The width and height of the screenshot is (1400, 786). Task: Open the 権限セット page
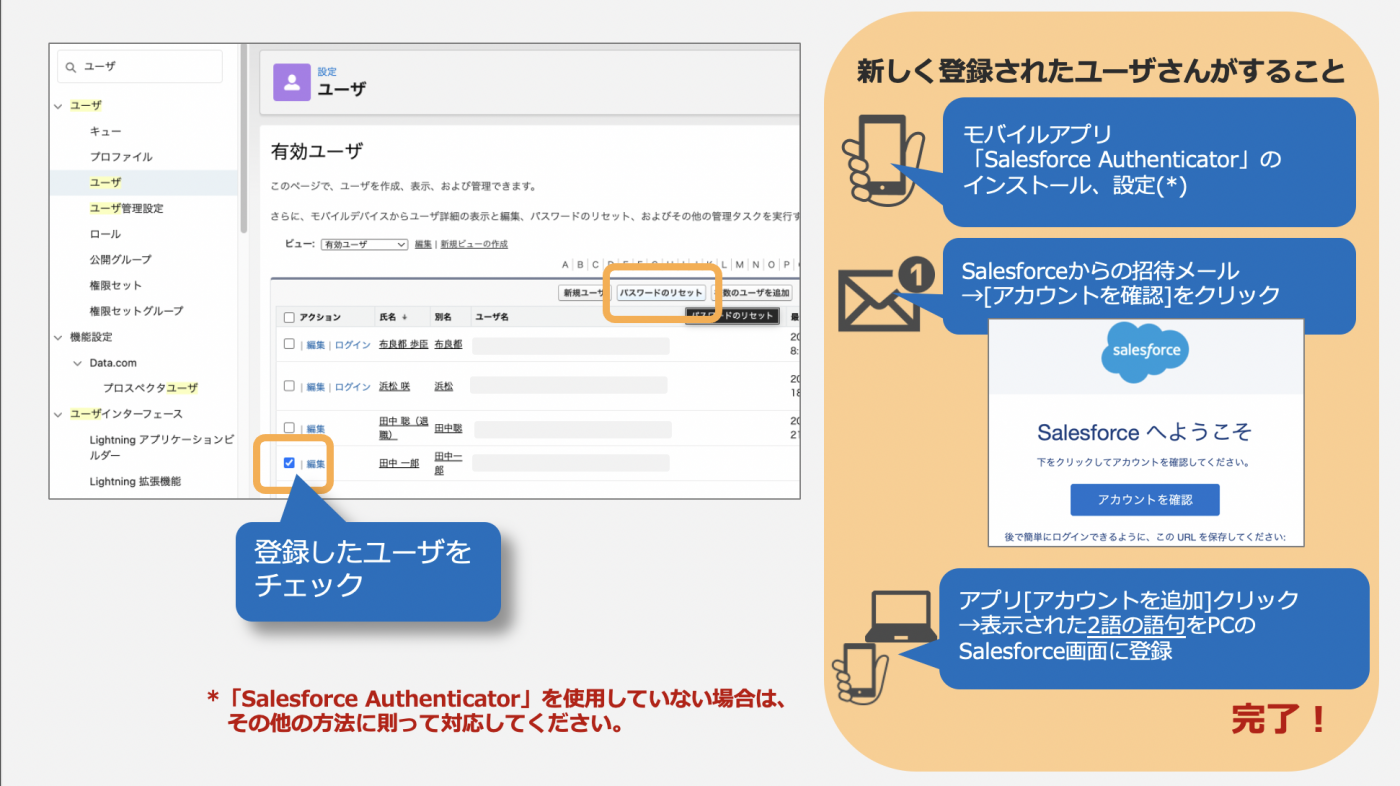click(116, 286)
